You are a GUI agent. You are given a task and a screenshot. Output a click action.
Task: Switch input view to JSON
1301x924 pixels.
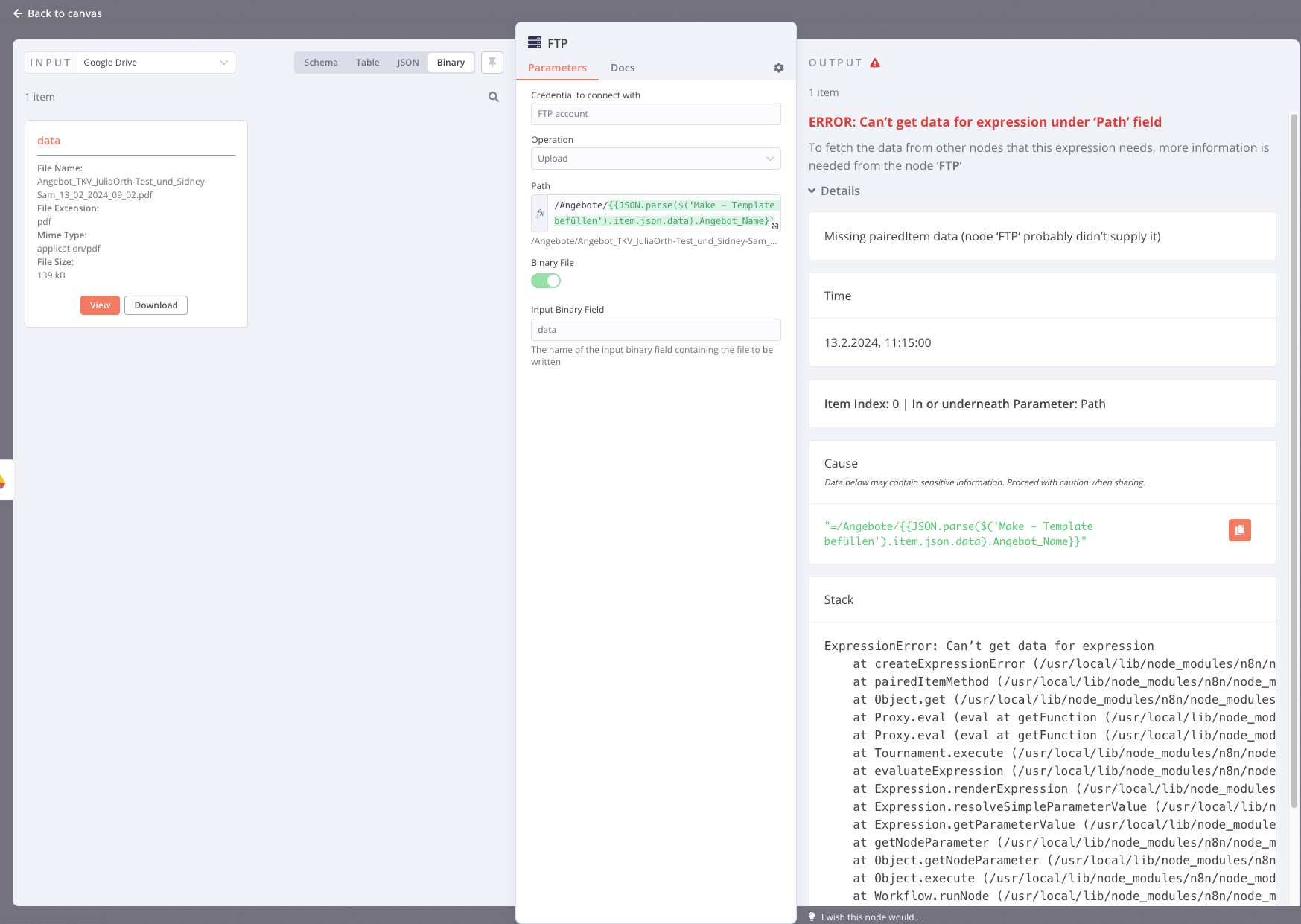(407, 63)
